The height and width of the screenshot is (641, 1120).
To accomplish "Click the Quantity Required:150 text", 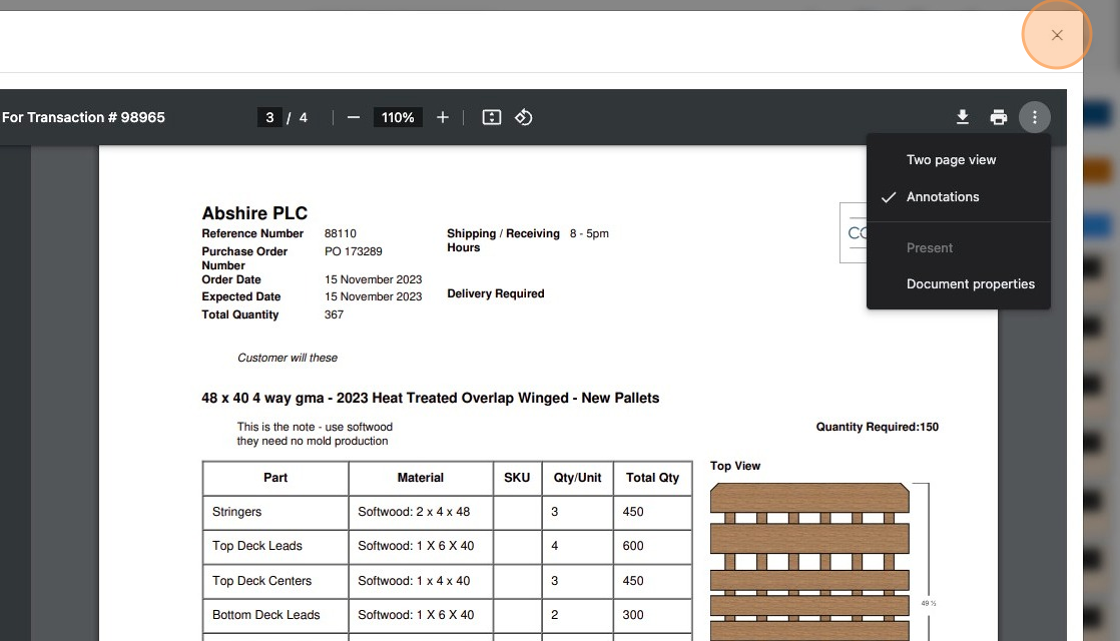I will coord(877,427).
